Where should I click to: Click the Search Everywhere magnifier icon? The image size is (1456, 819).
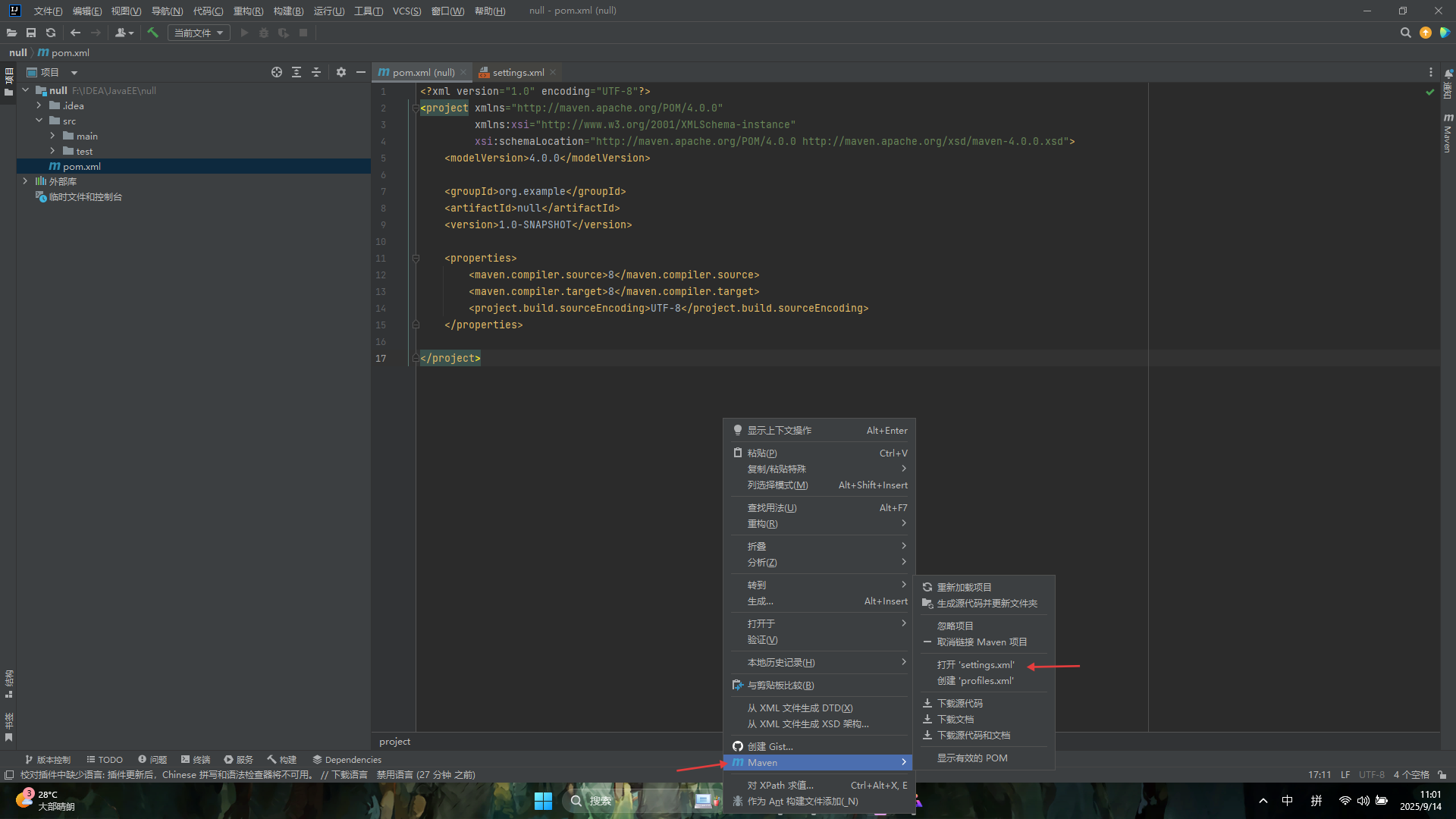[x=1405, y=33]
